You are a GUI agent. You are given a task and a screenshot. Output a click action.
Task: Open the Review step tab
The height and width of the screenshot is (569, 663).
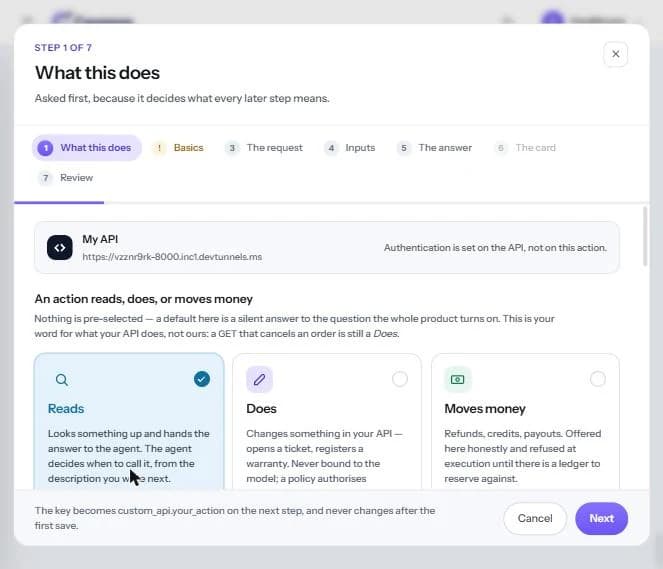66,178
